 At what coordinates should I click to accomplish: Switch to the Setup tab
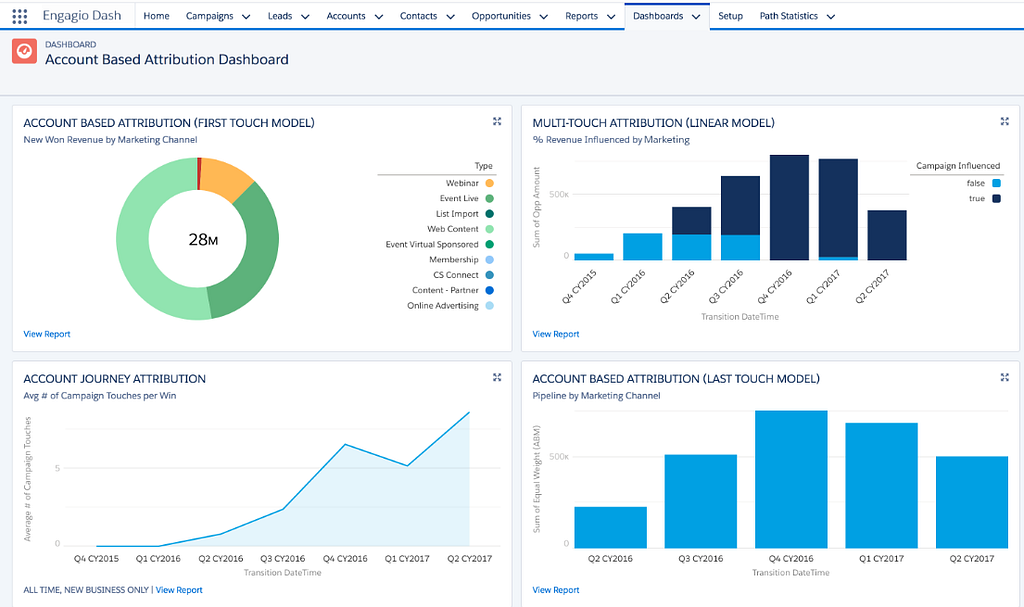pyautogui.click(x=730, y=16)
